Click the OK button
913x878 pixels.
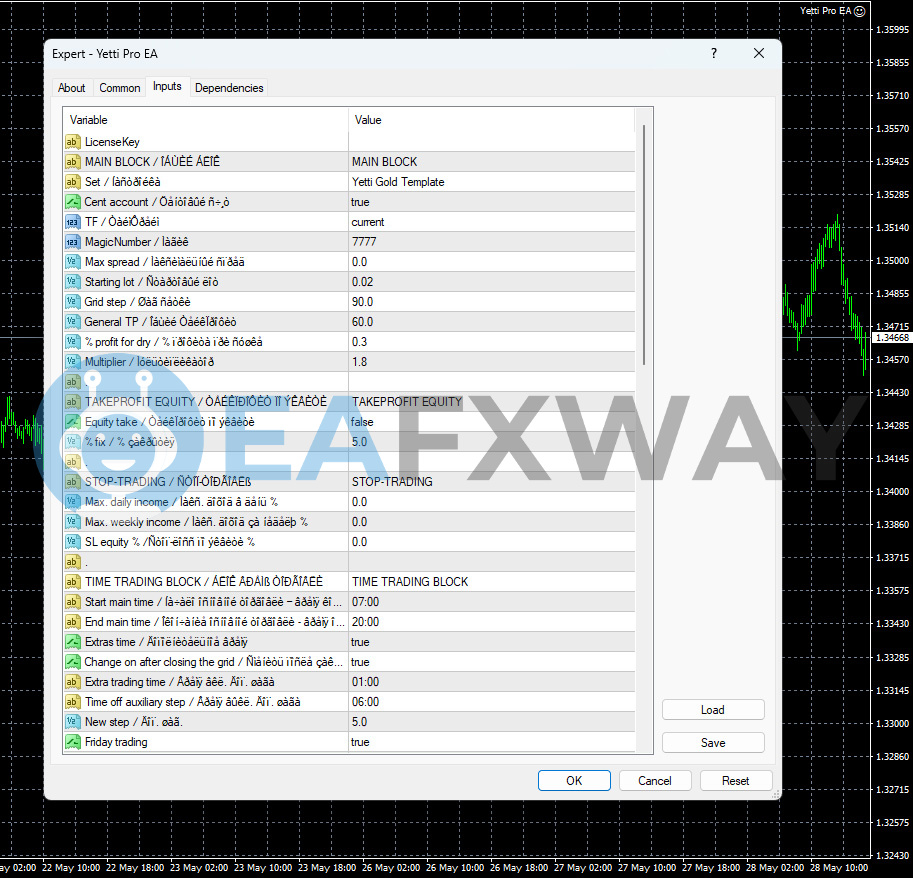pos(574,781)
